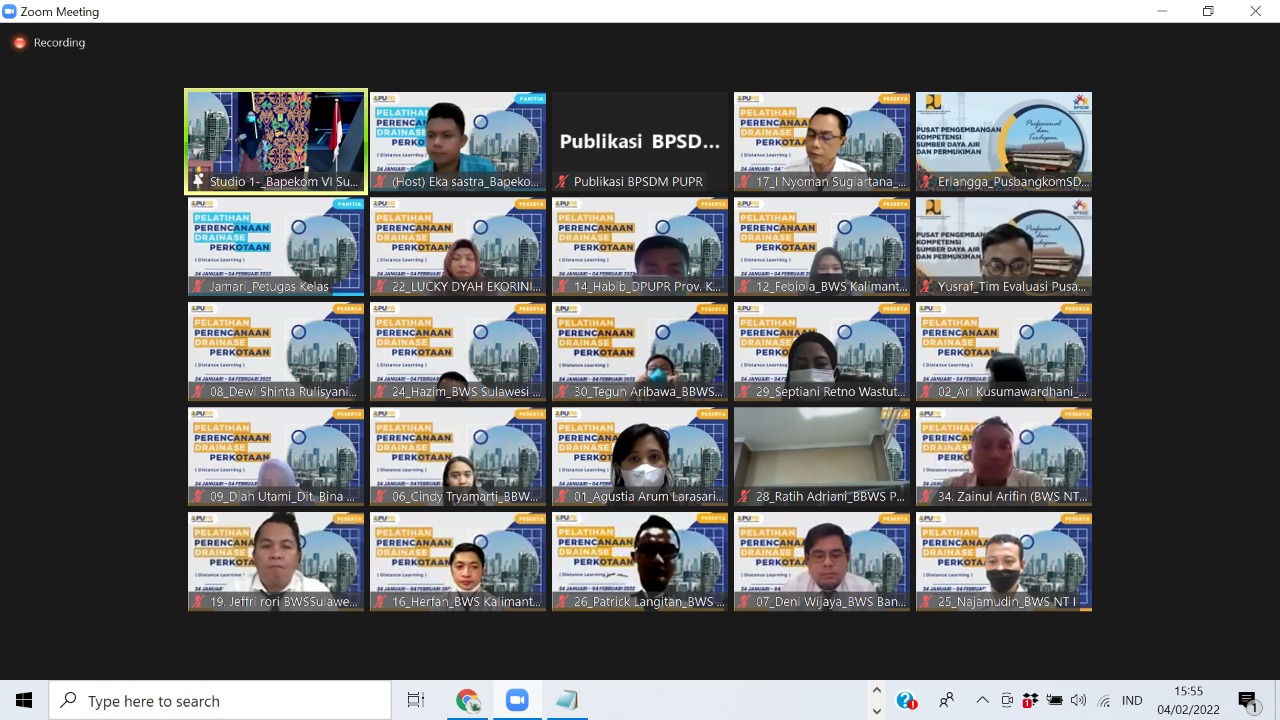Open the notification center with 1 alert

point(1247,700)
